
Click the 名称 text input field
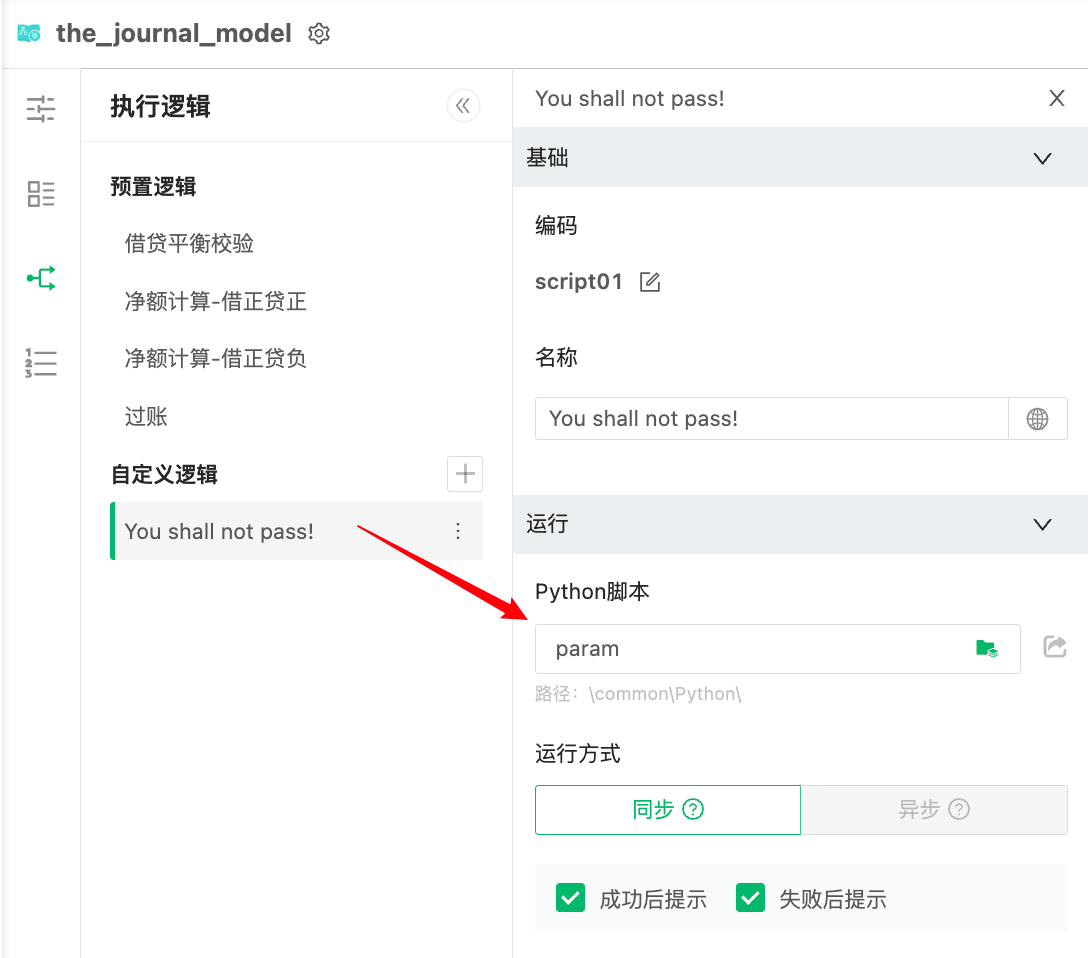[770, 419]
